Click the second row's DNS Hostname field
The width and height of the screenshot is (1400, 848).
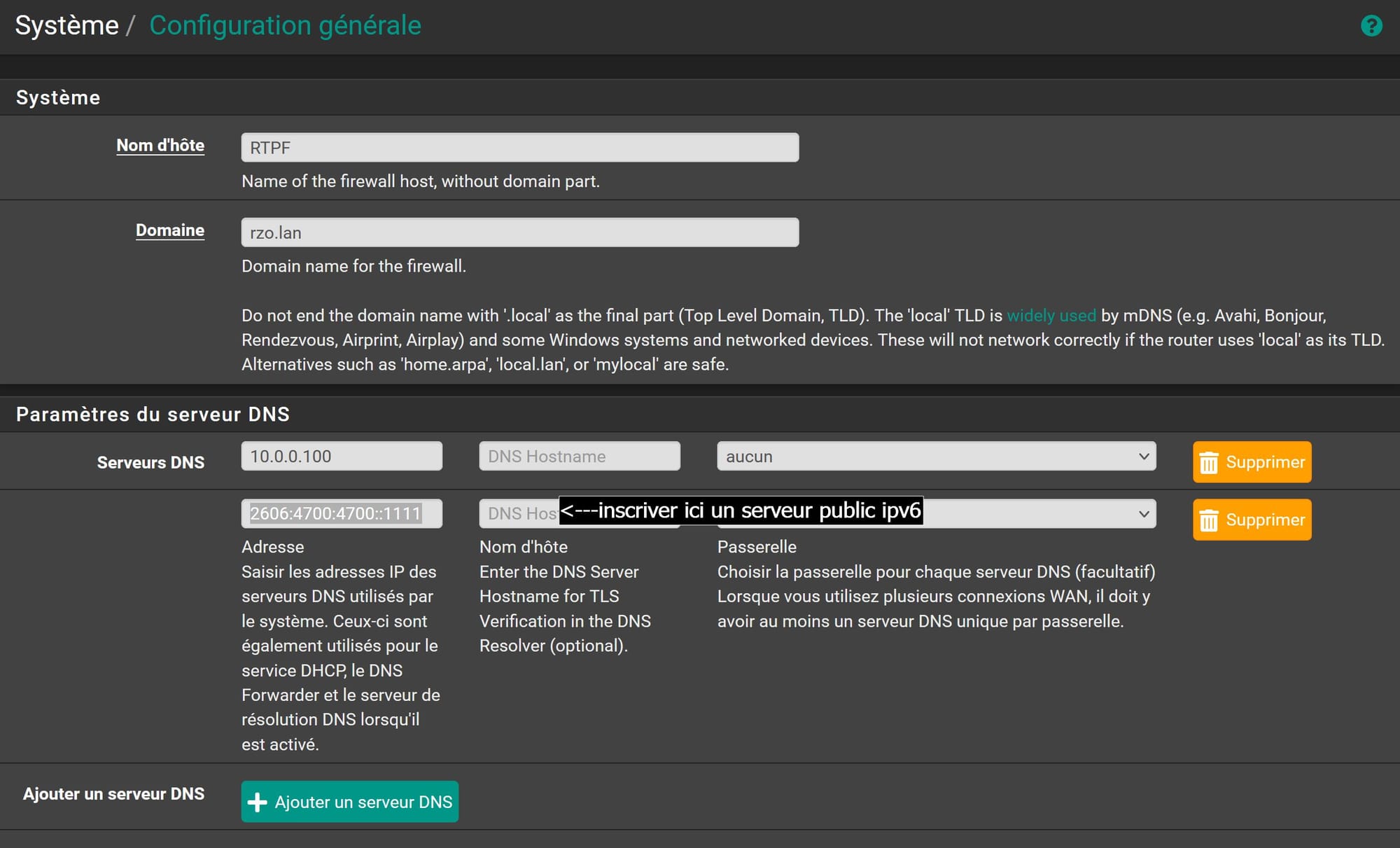pos(518,514)
